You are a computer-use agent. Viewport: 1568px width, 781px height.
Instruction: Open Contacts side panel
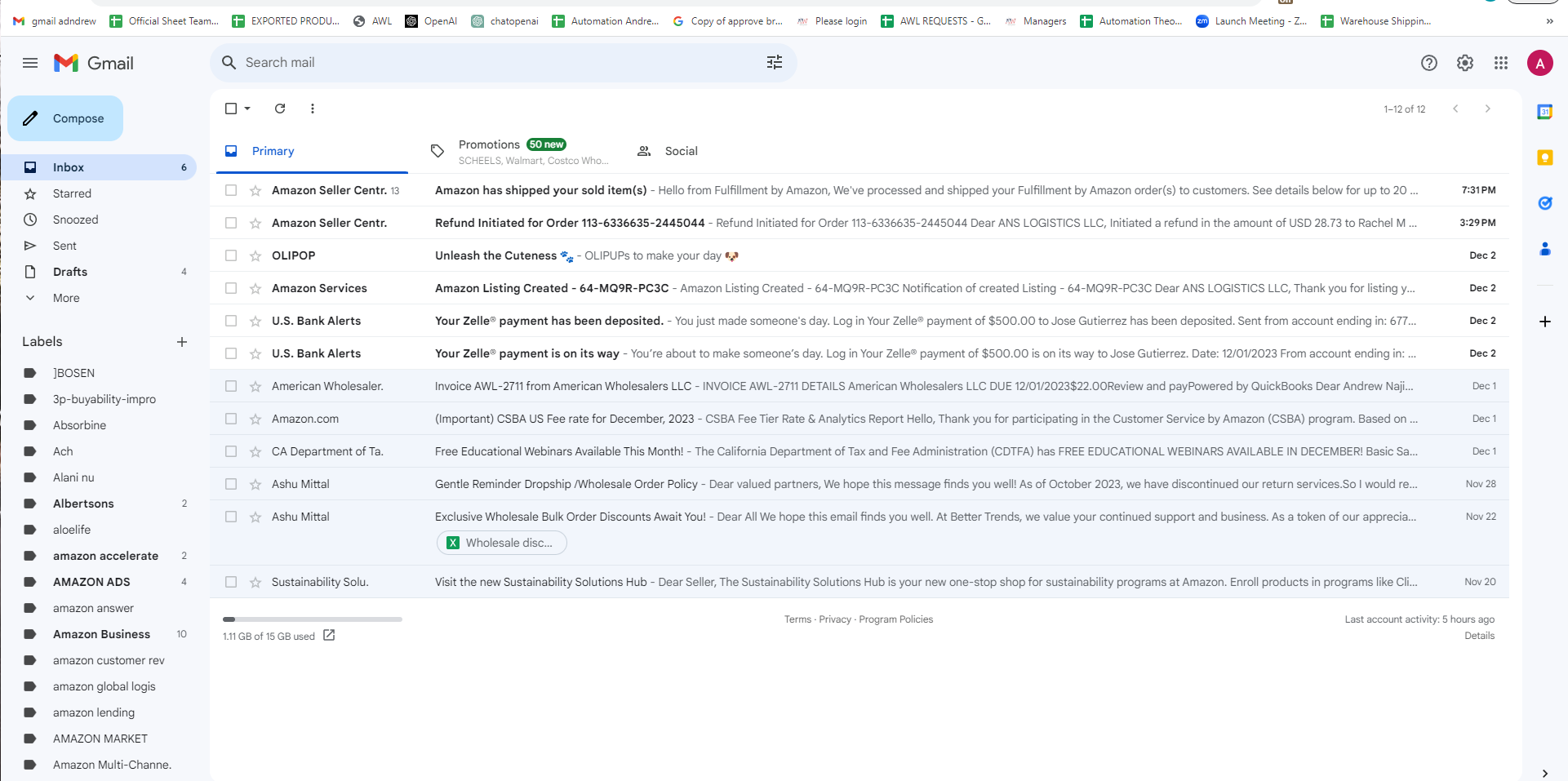(x=1545, y=249)
